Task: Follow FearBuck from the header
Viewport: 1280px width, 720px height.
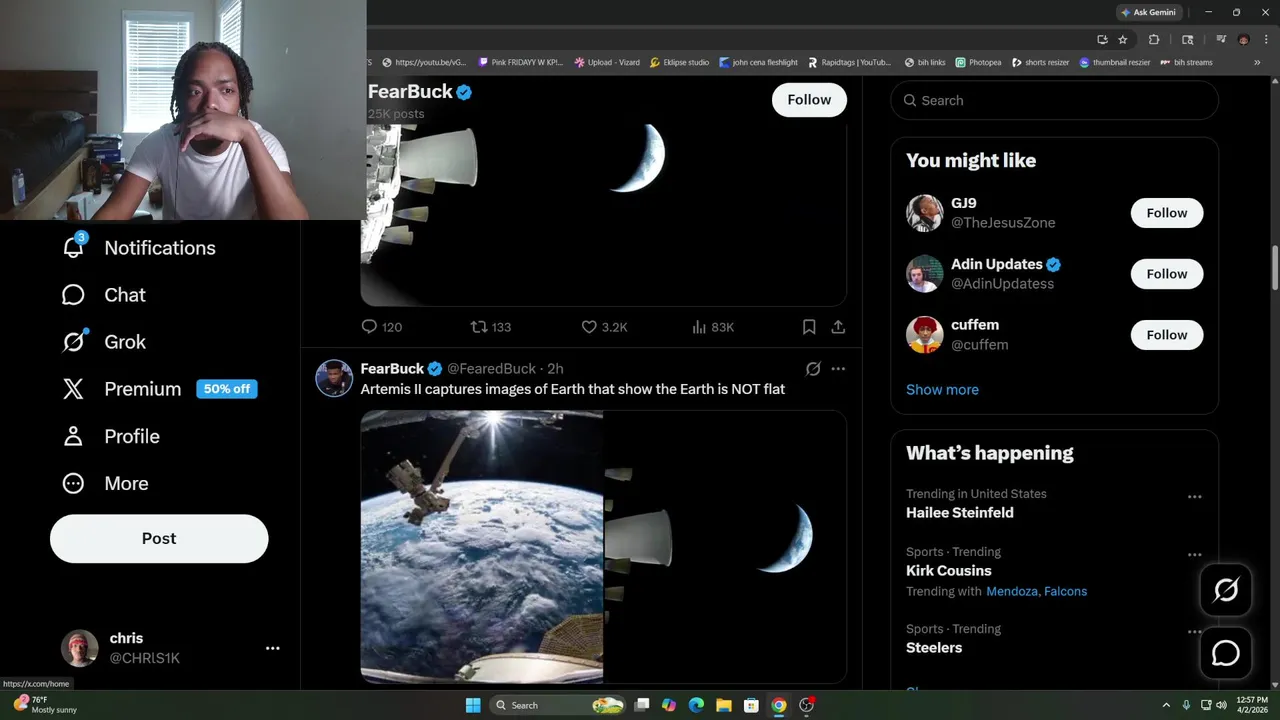Action: point(809,100)
